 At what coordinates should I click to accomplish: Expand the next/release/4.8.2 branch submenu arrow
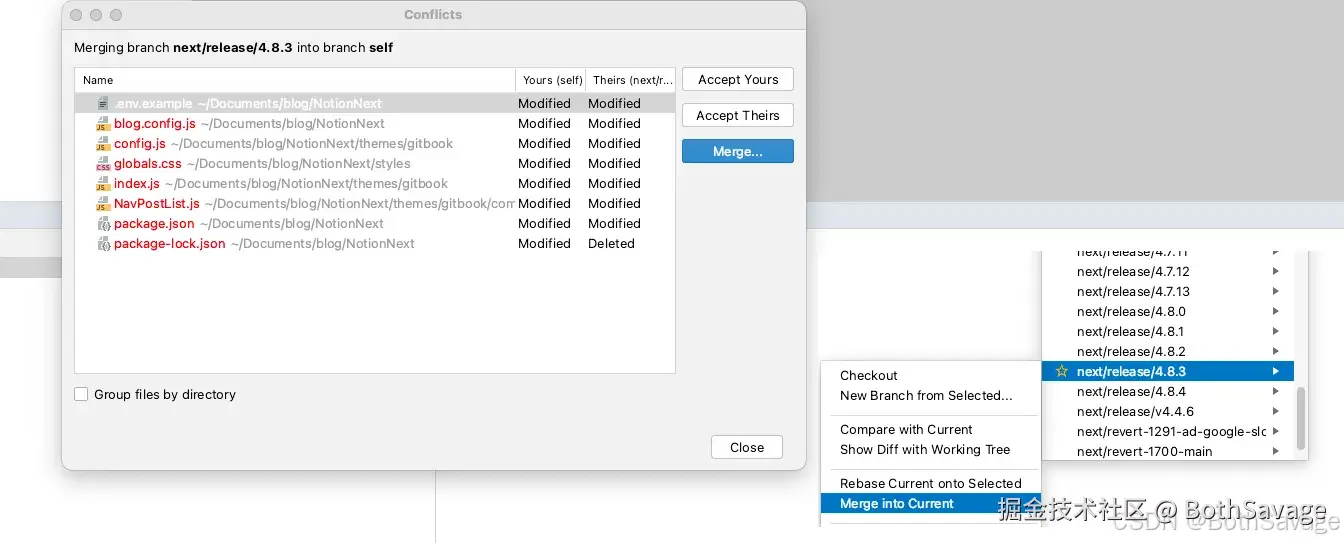coord(1276,352)
